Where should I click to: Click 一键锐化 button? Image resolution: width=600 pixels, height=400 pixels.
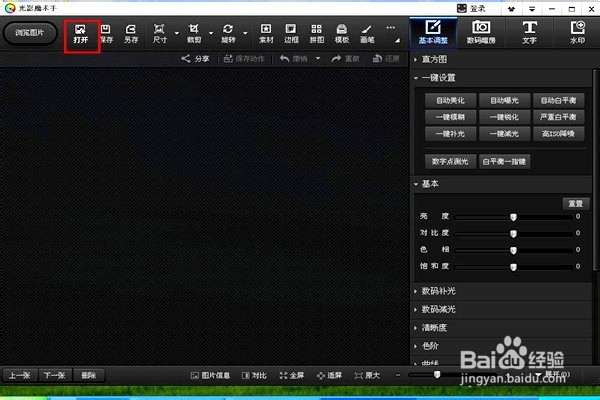pyautogui.click(x=504, y=117)
